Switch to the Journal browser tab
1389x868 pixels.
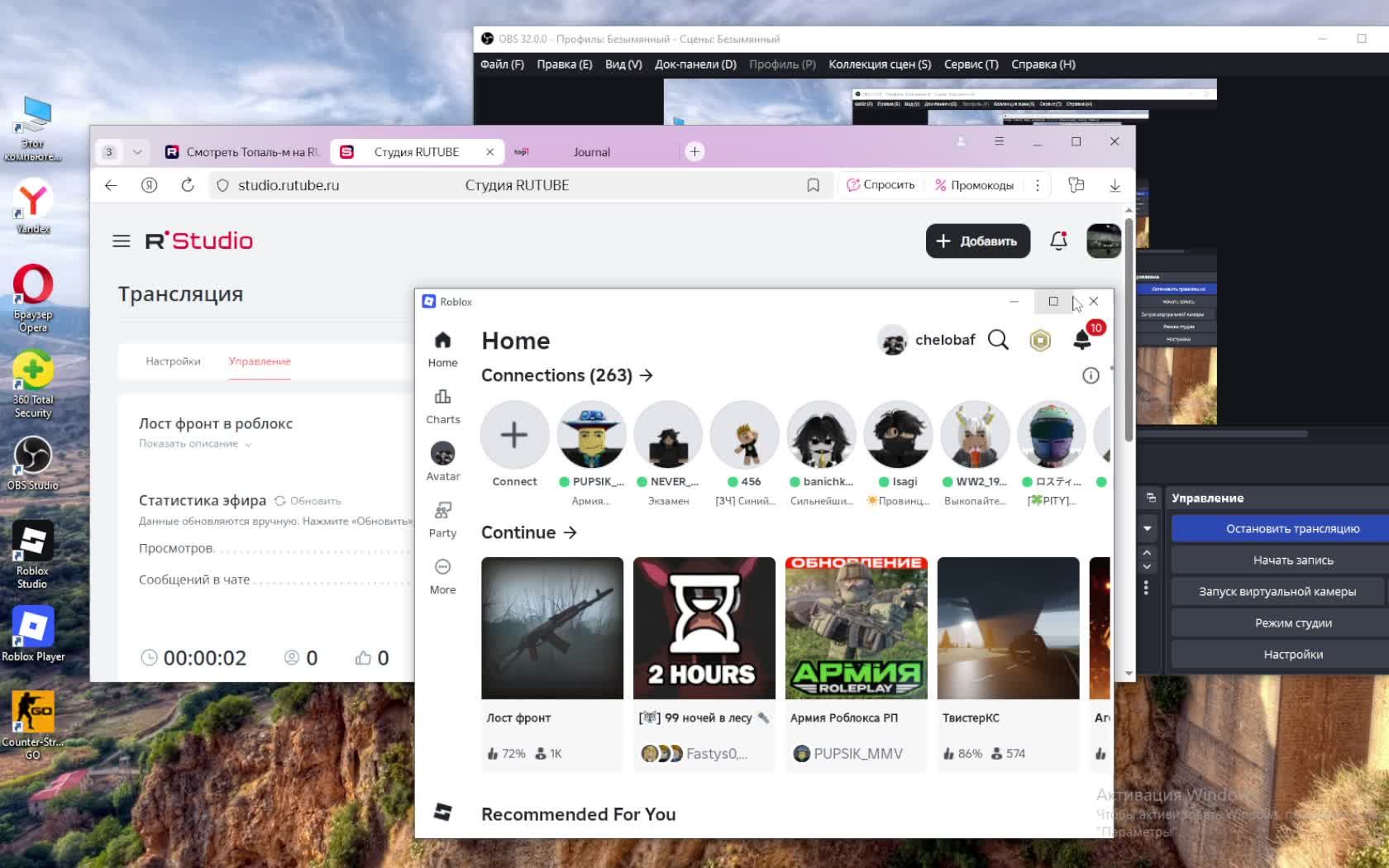(x=592, y=152)
